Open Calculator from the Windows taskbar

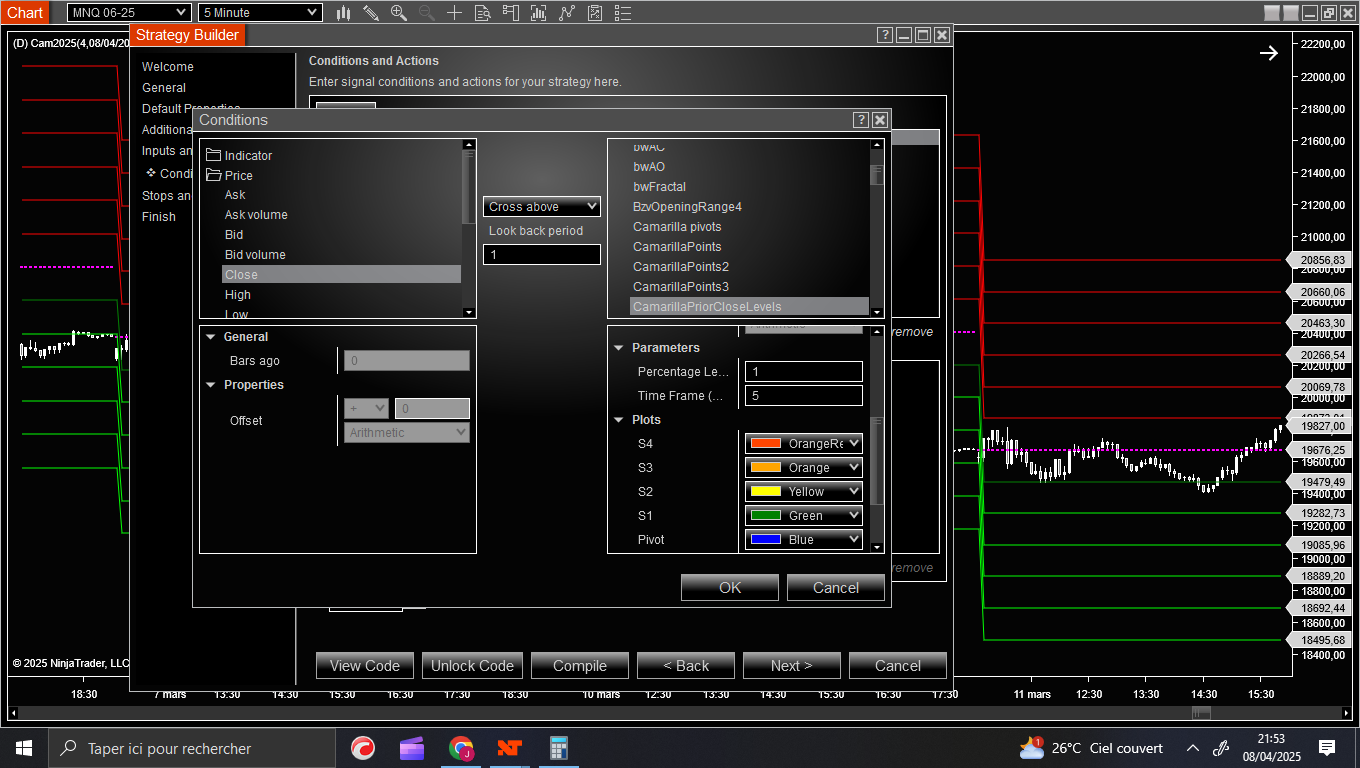559,748
